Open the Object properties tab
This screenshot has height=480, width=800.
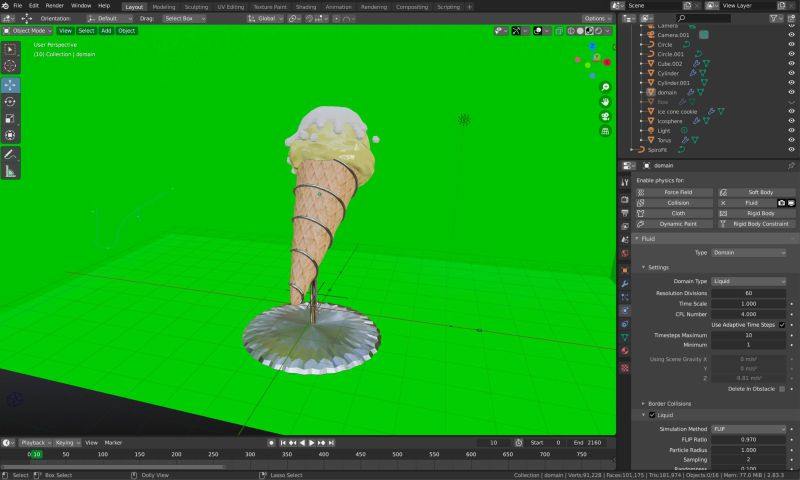pyautogui.click(x=625, y=270)
